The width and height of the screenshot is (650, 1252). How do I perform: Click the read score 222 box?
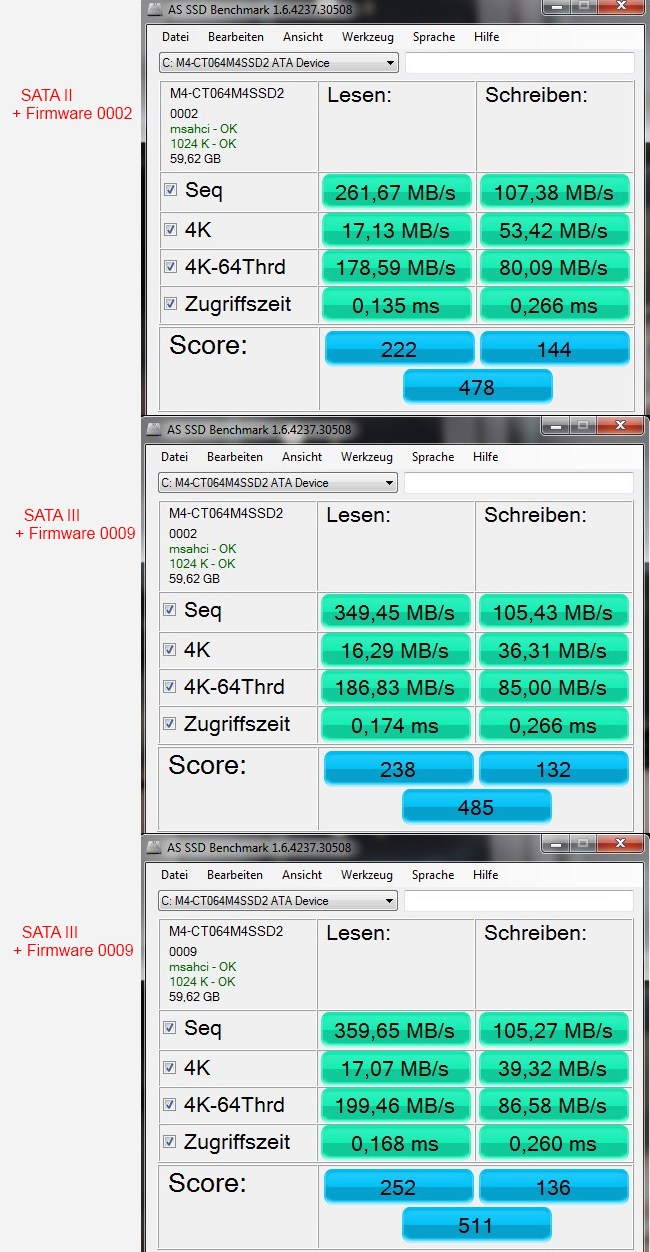click(x=400, y=348)
